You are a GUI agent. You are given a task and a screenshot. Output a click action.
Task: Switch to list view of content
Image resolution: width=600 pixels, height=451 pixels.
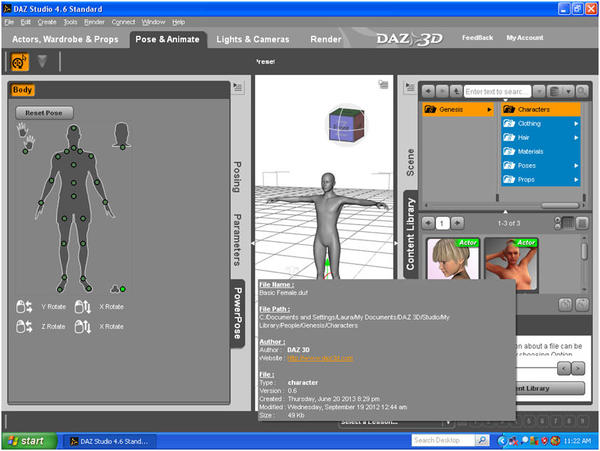(582, 223)
